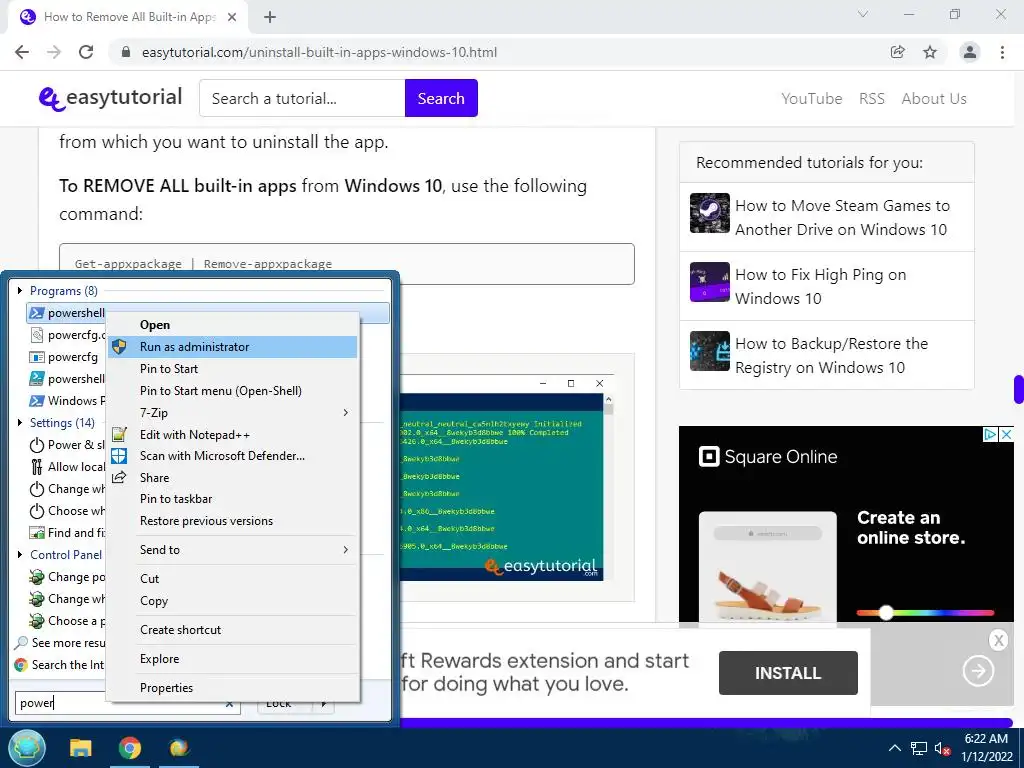Open the taskbar clock showing 6:22 AM
The image size is (1024, 768).
pos(986,748)
